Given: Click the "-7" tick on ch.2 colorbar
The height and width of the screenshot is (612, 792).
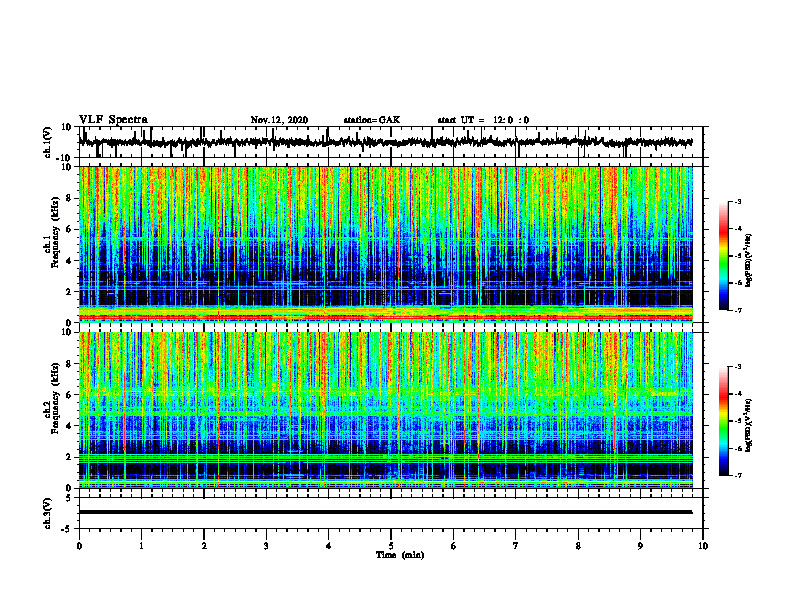Looking at the screenshot, I should pyautogui.click(x=737, y=475).
